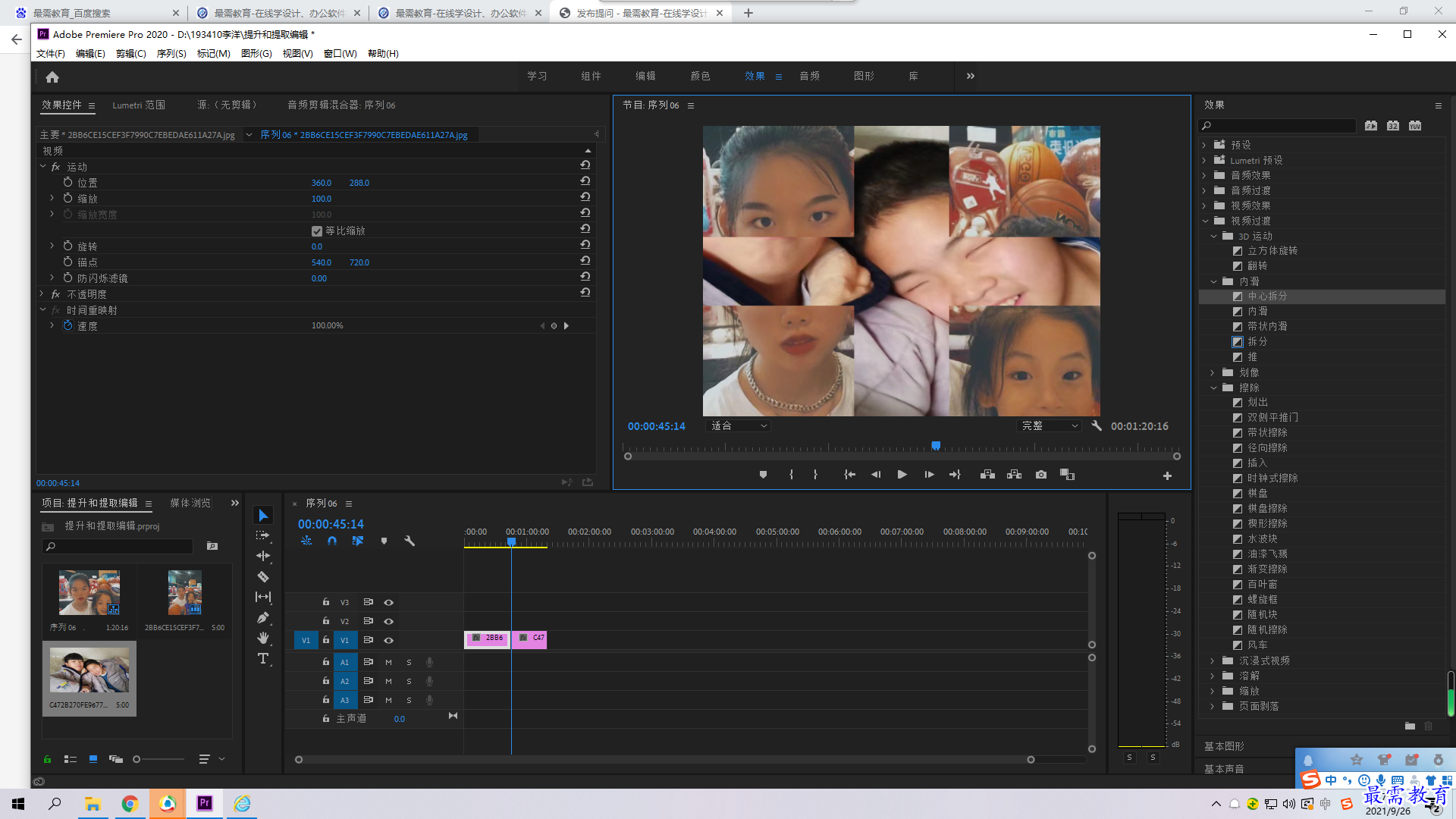Screen dimensions: 1456x819
Task: Select the Track Select Forward tool
Action: pyautogui.click(x=263, y=535)
